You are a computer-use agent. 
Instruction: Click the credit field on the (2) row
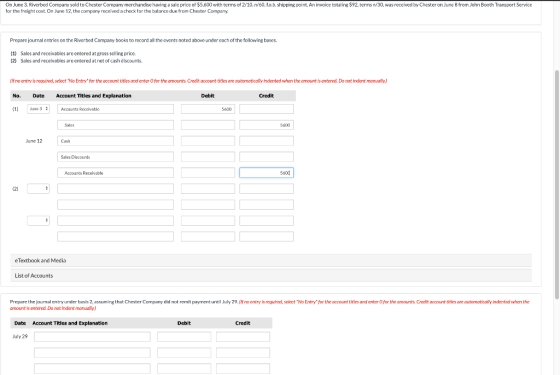click(266, 189)
